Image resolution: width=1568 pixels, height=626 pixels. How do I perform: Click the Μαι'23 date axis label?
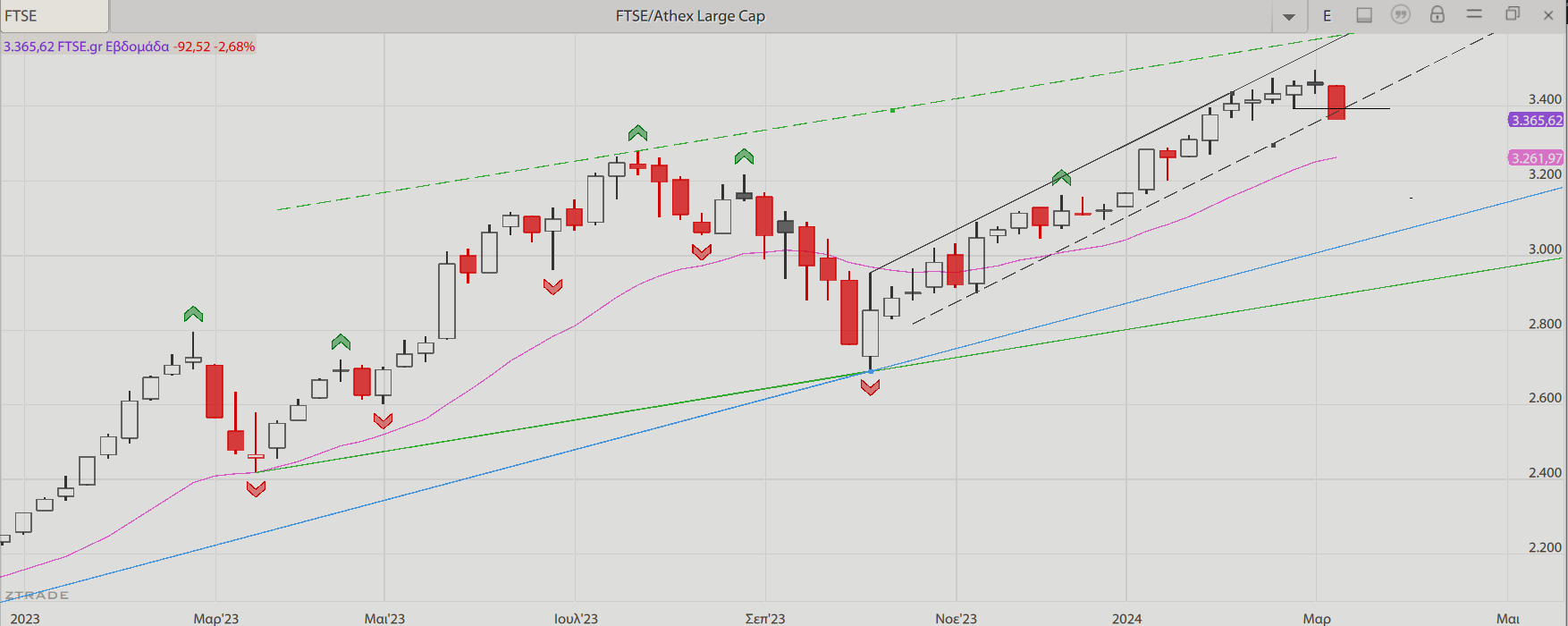tap(384, 619)
